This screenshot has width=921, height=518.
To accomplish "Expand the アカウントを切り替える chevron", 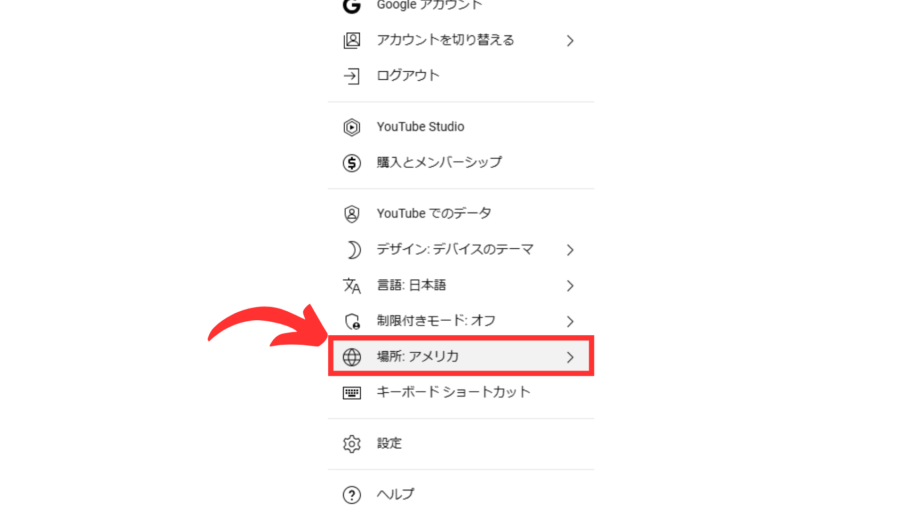I will (x=570, y=41).
